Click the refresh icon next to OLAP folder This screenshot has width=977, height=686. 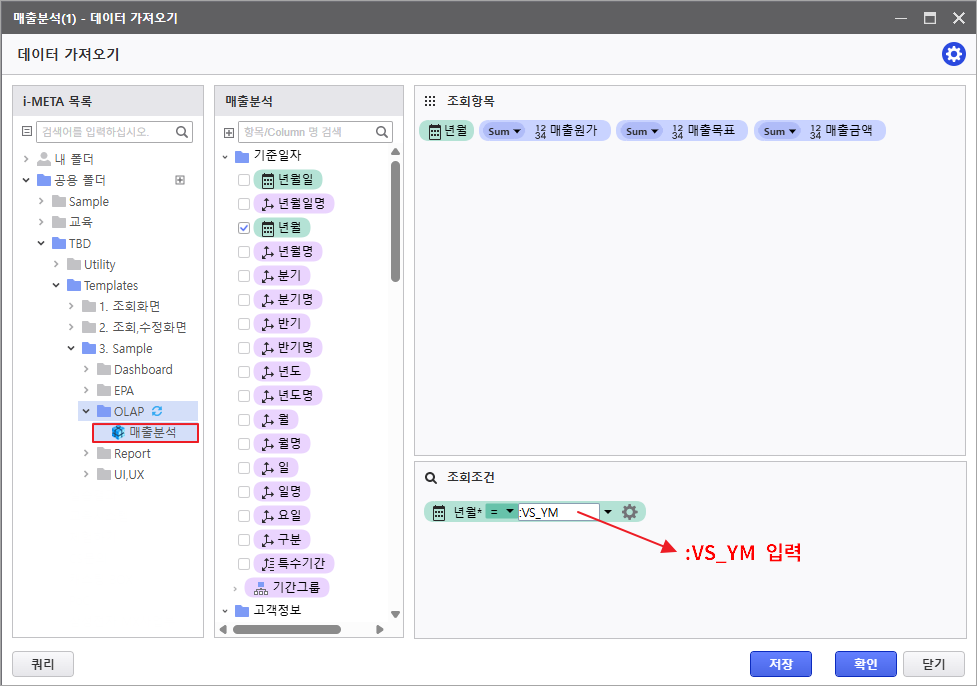(x=156, y=411)
